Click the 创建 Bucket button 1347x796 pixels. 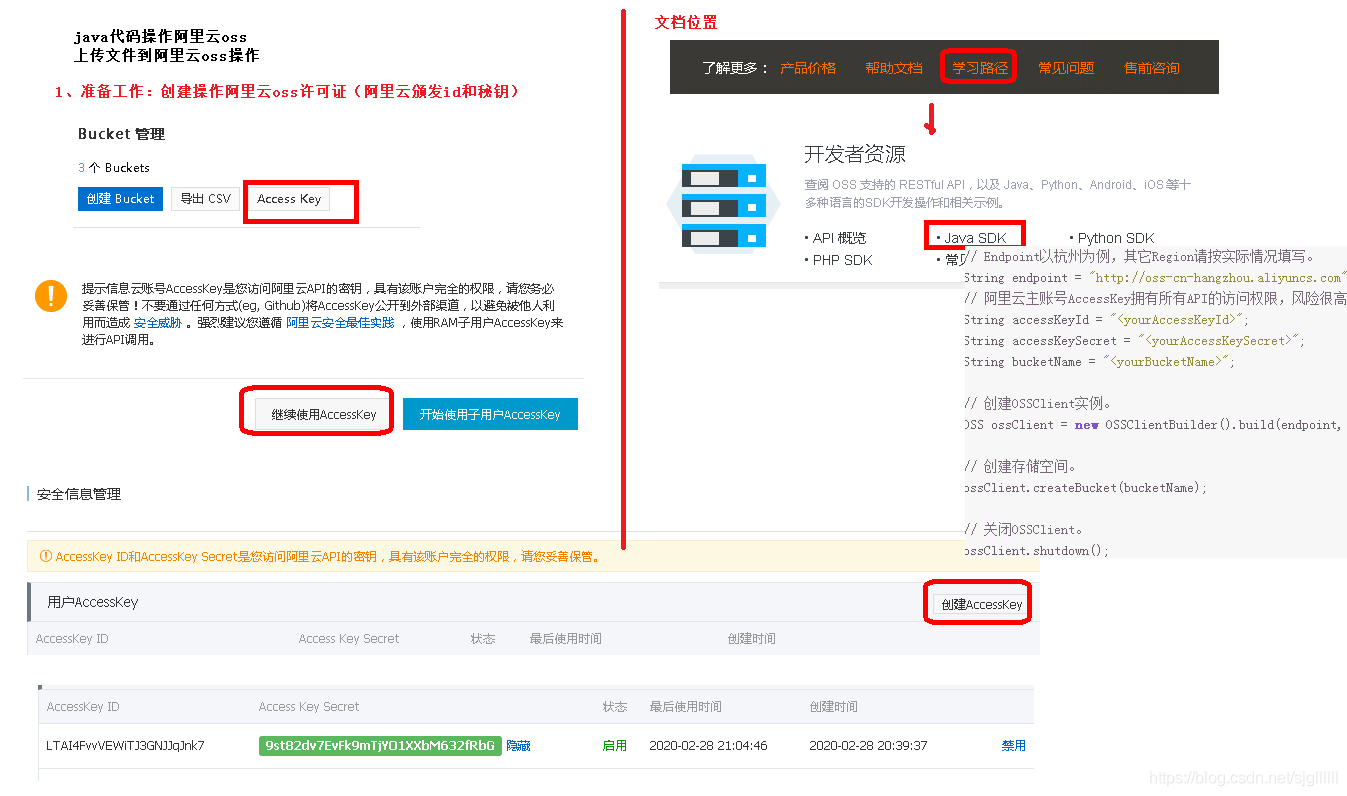(x=120, y=199)
